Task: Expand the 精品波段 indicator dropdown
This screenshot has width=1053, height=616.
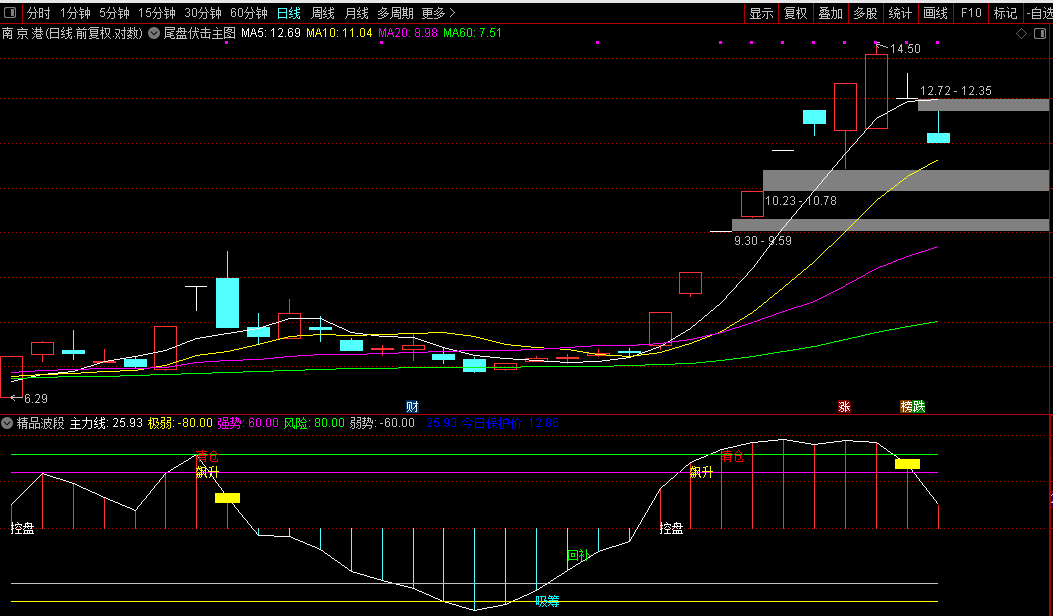Action: (x=7, y=423)
